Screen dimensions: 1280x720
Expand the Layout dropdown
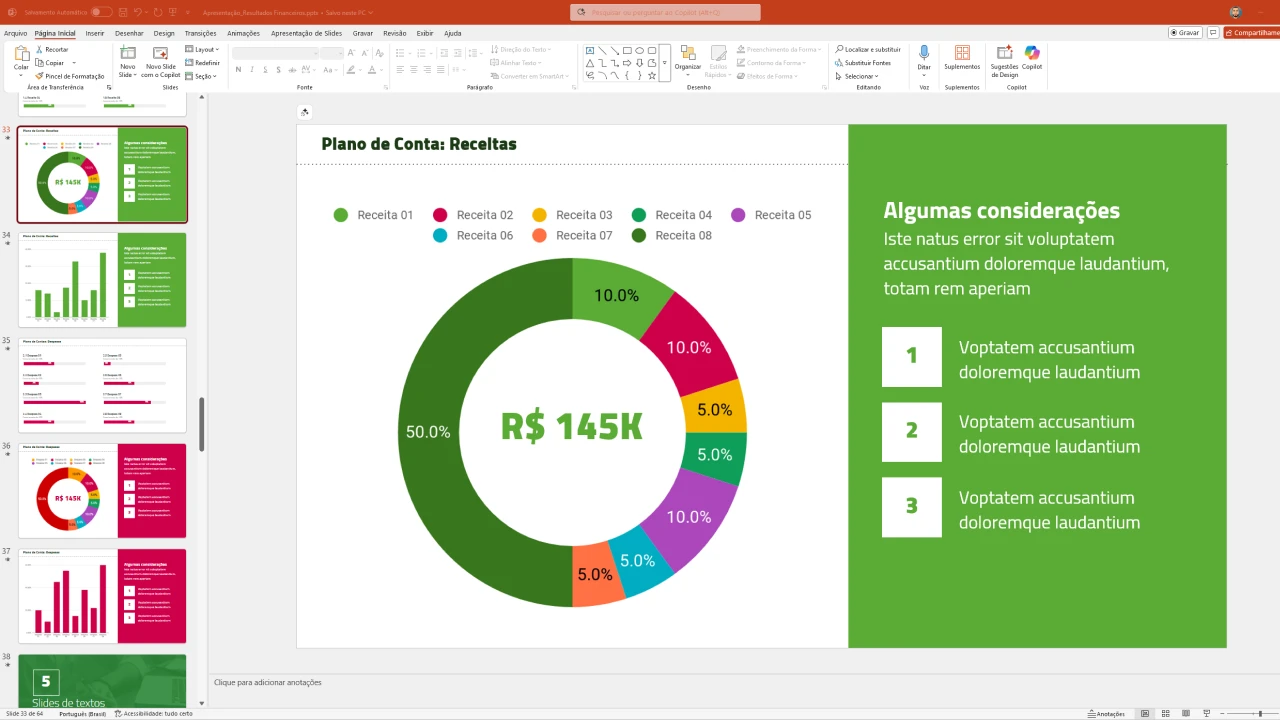[x=204, y=49]
